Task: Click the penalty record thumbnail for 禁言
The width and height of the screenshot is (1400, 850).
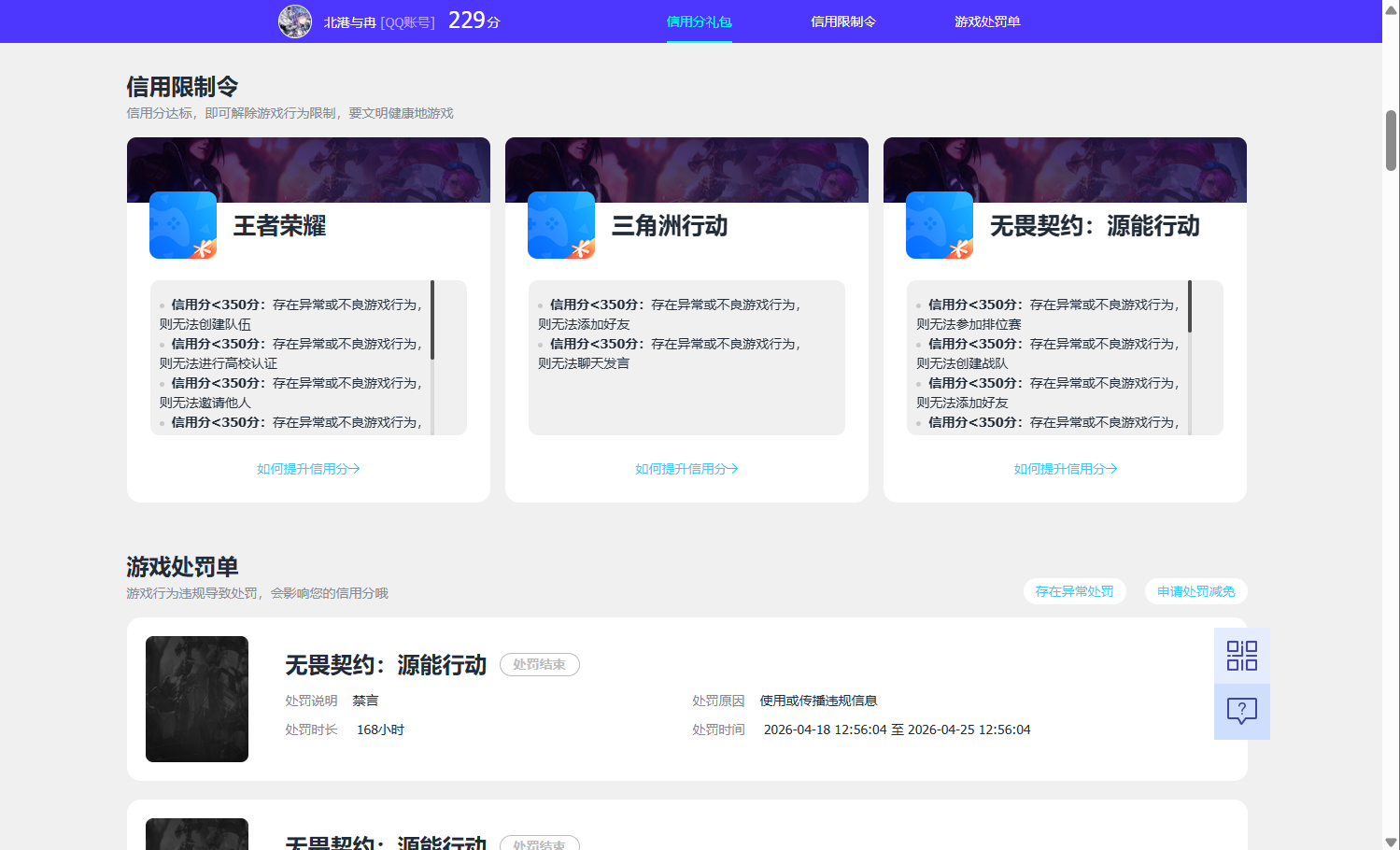Action: (197, 699)
